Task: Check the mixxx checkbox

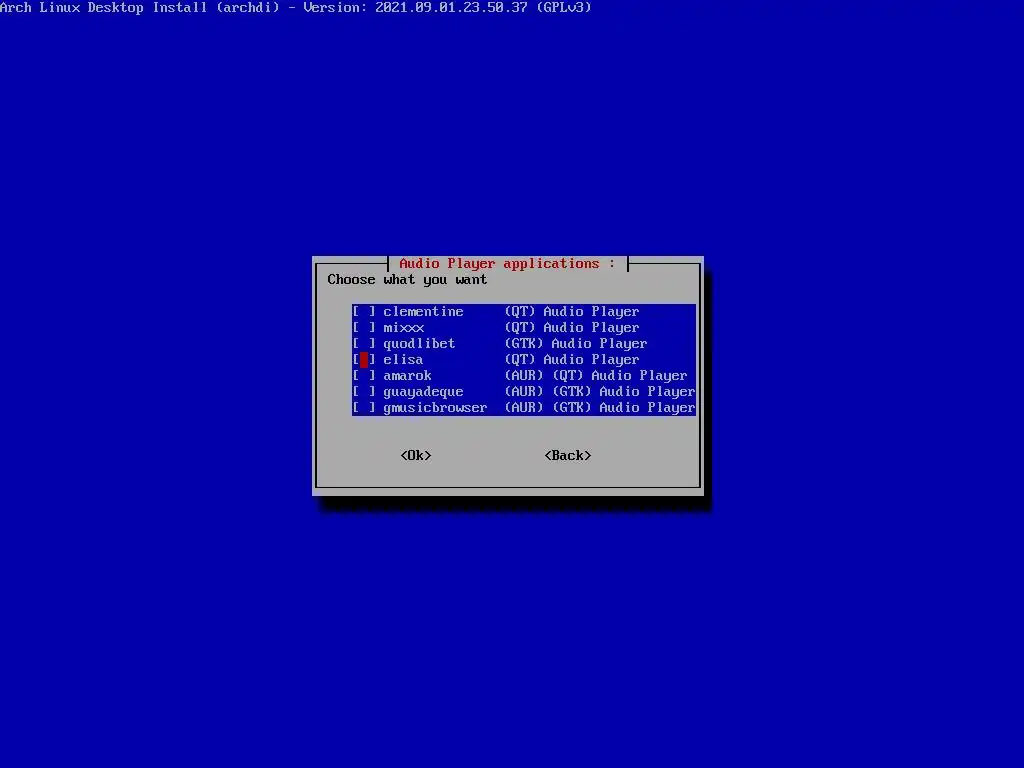Action: (x=364, y=328)
